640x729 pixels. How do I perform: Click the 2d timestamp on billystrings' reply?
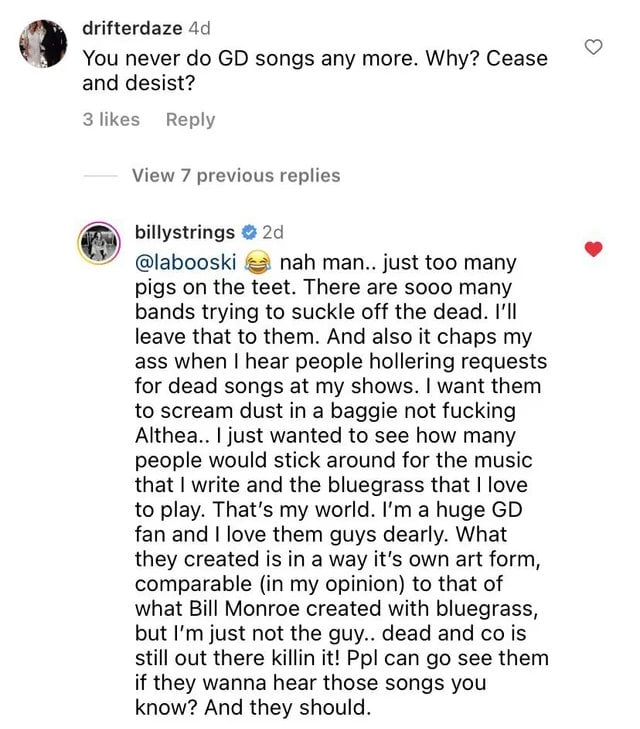[273, 232]
